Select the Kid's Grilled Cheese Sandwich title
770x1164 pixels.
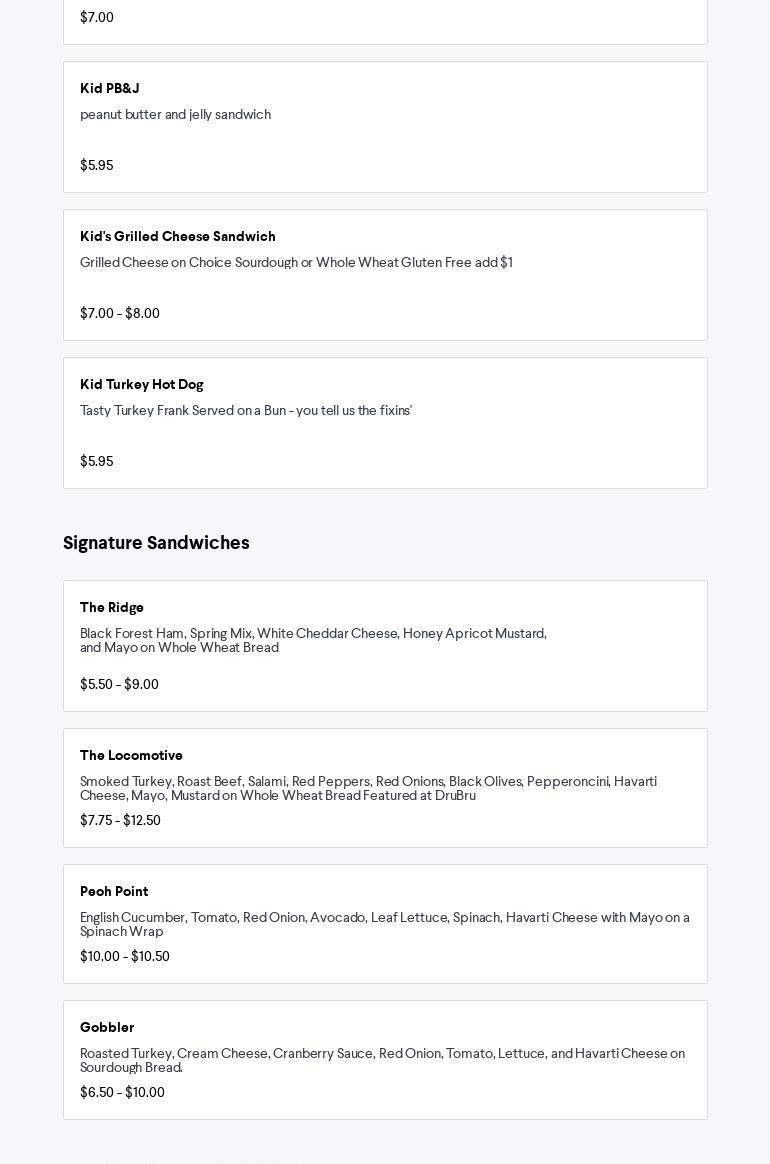pos(178,237)
